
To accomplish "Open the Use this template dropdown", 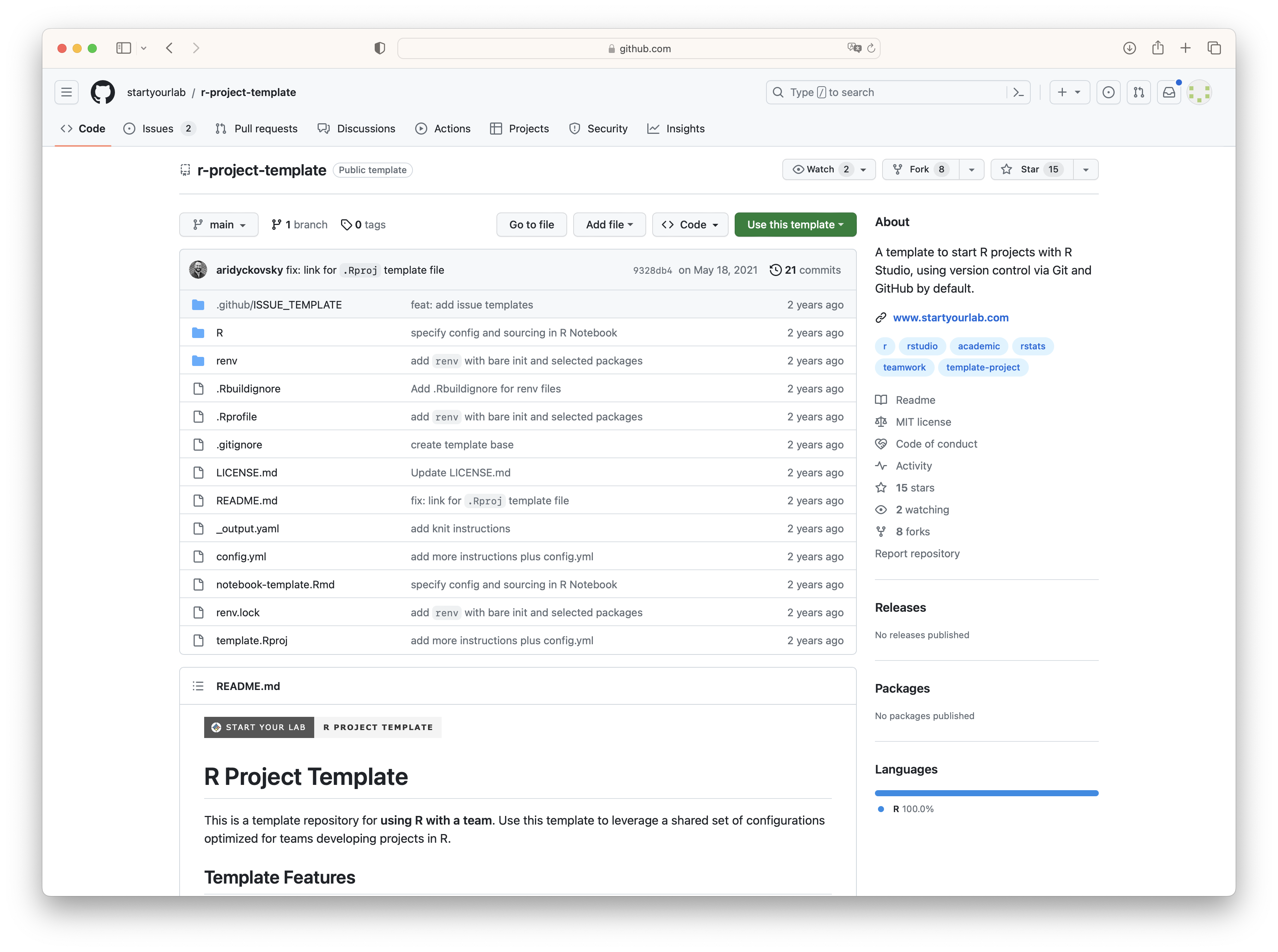I will (x=795, y=225).
